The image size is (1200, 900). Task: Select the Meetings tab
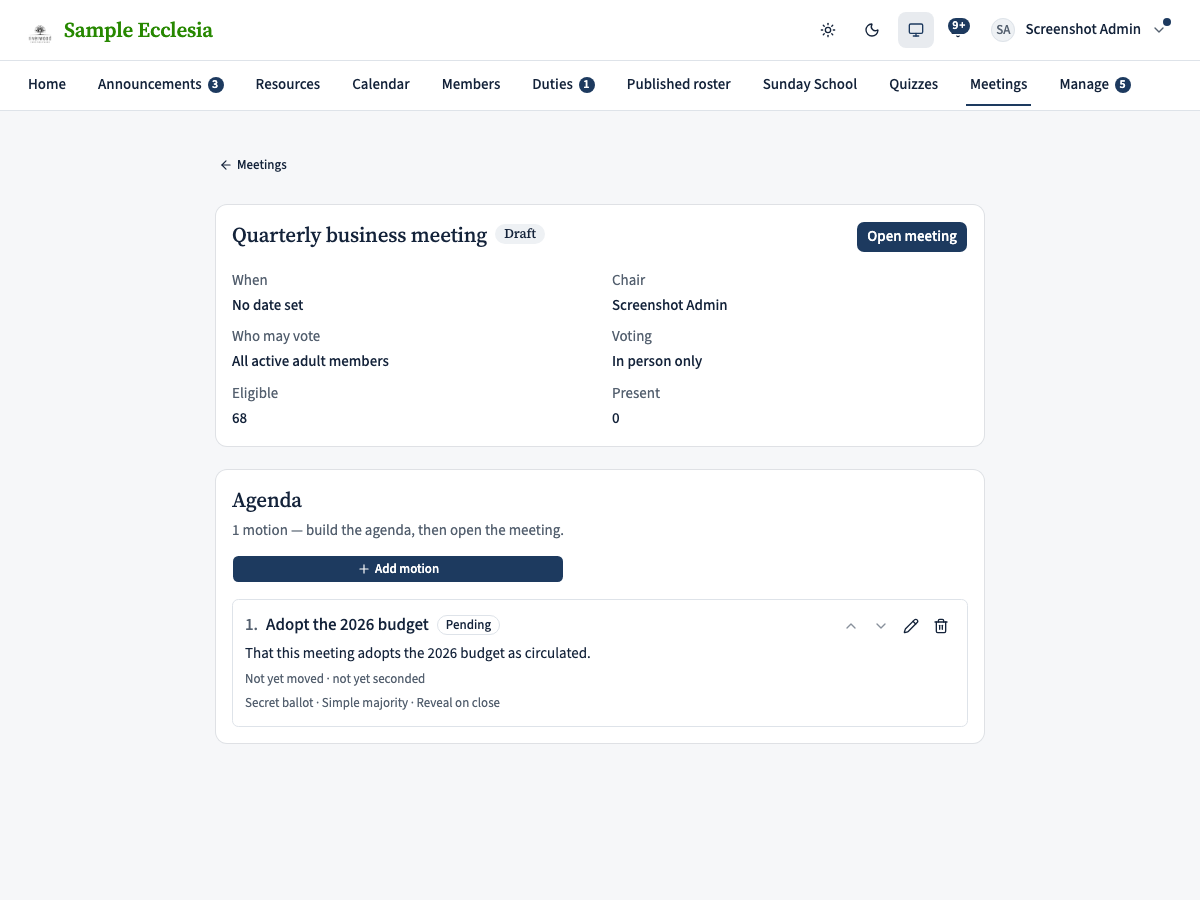[x=999, y=84]
